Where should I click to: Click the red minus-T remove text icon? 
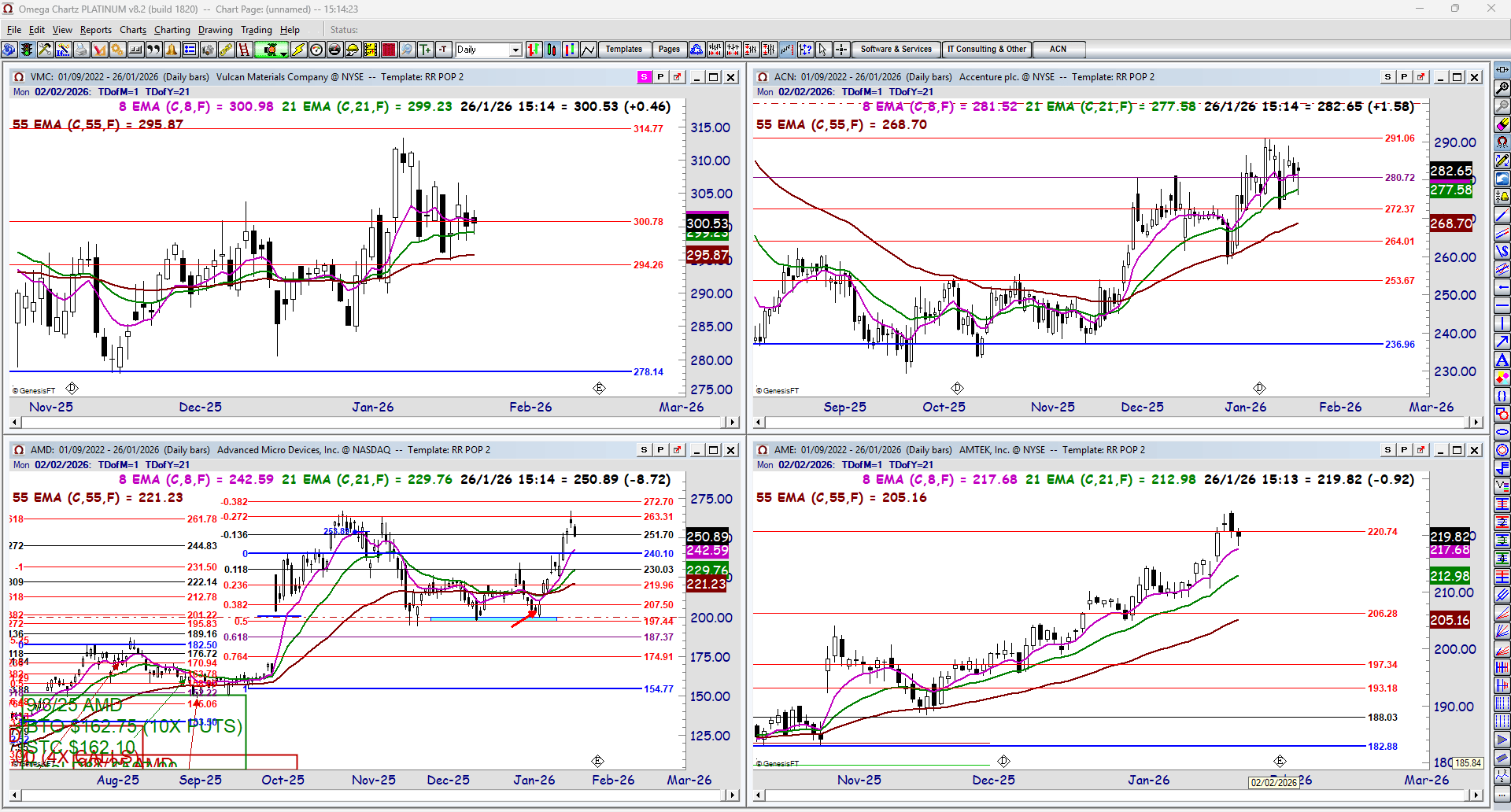click(x=443, y=50)
